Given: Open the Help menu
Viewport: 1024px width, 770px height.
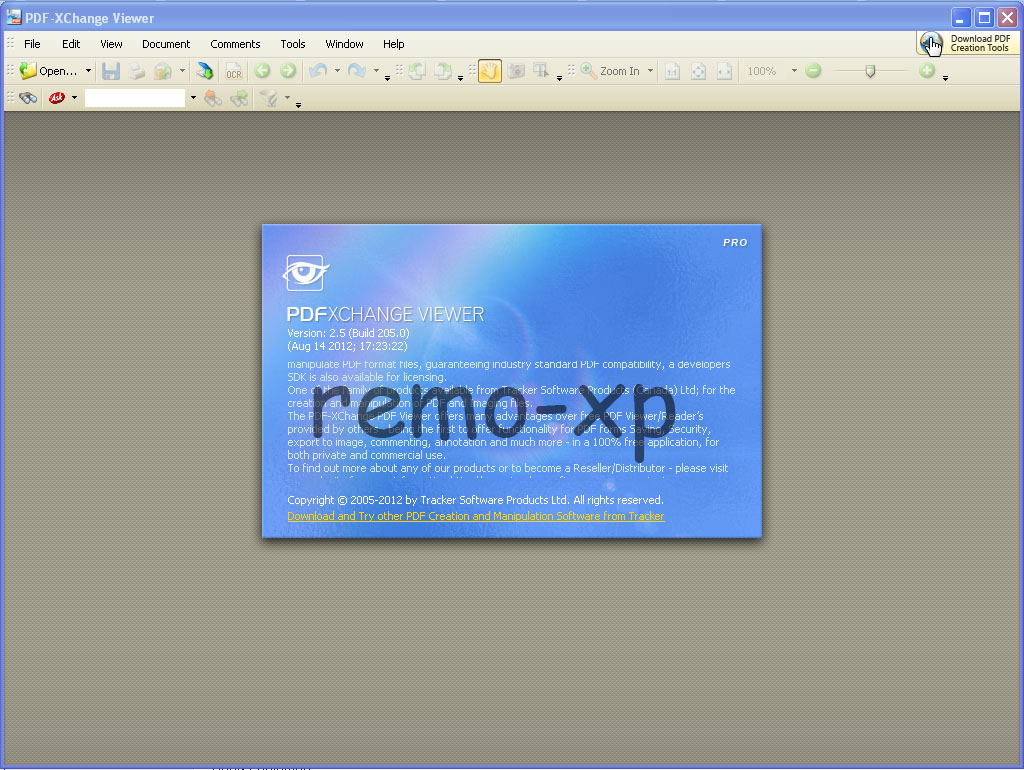Looking at the screenshot, I should click(393, 44).
